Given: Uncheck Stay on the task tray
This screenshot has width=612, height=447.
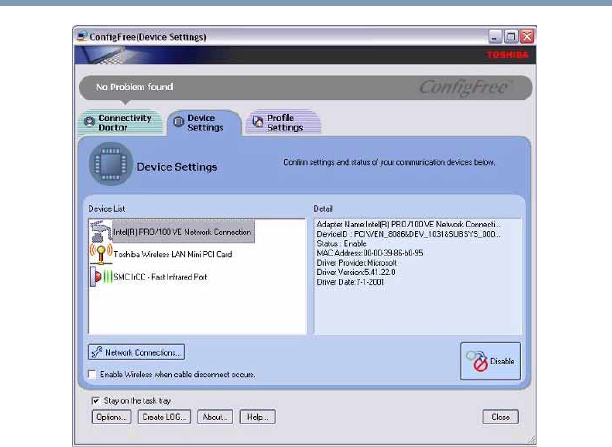Looking at the screenshot, I should [x=95, y=399].
